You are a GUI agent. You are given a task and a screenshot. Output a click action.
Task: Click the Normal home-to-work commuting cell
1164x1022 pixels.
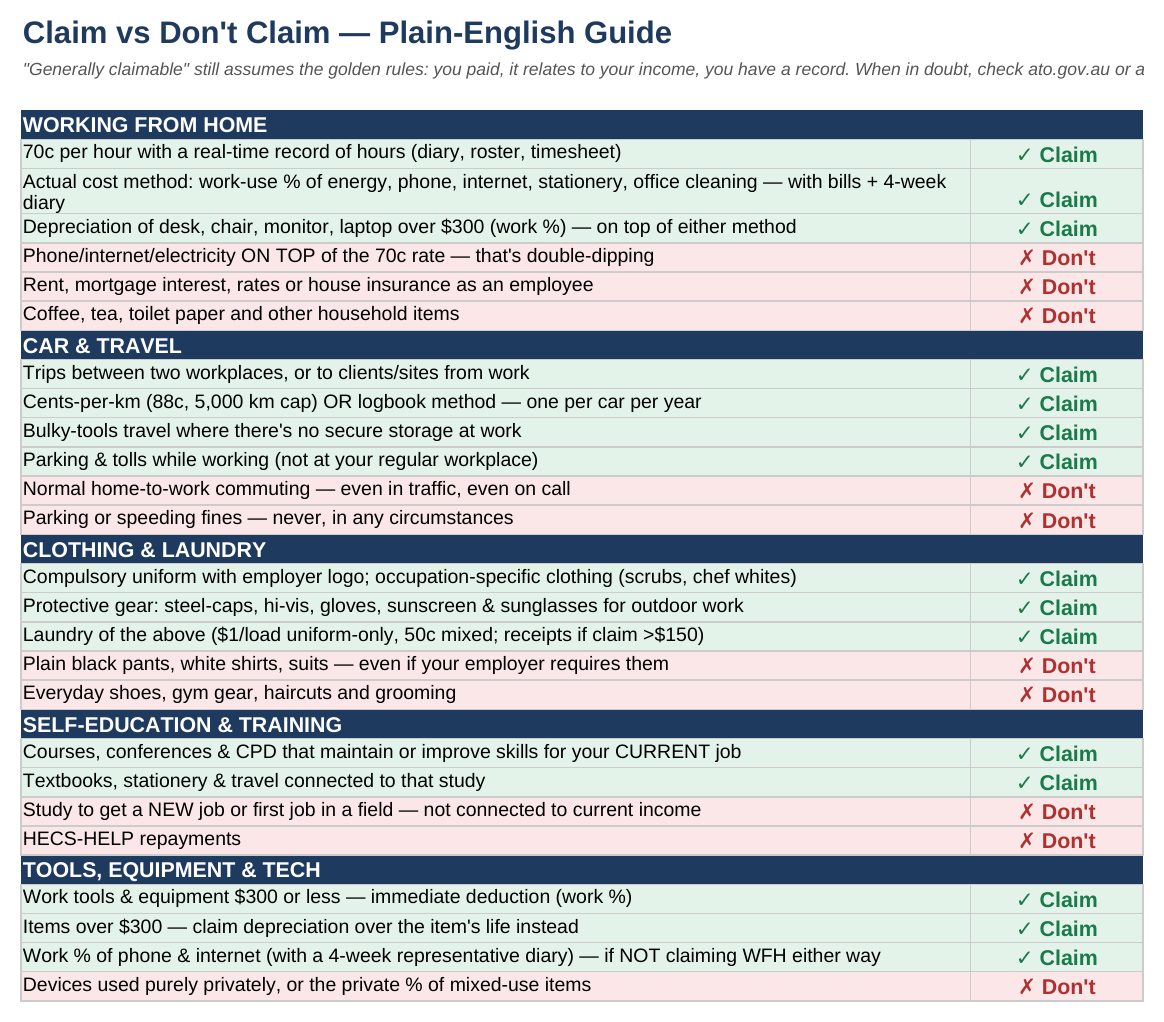[496, 491]
